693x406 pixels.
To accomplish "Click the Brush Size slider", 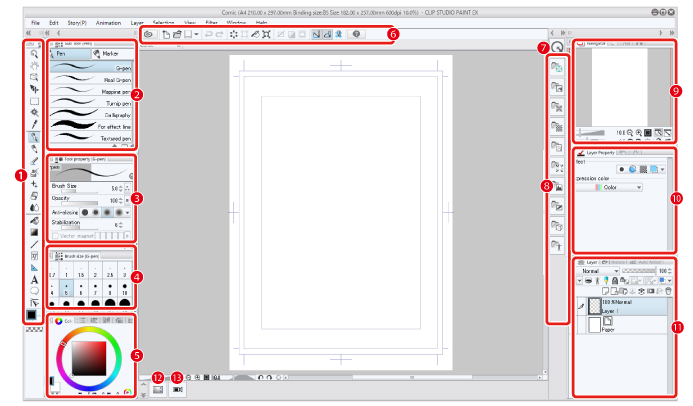I will [79, 192].
